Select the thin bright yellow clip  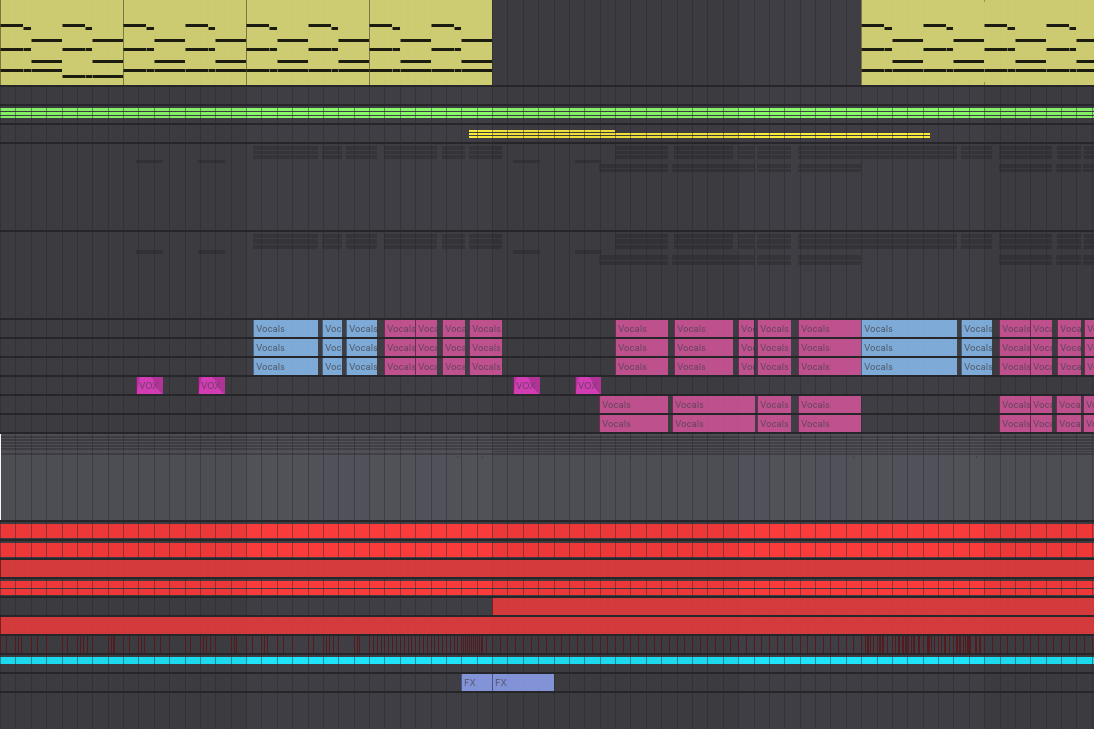click(x=699, y=134)
